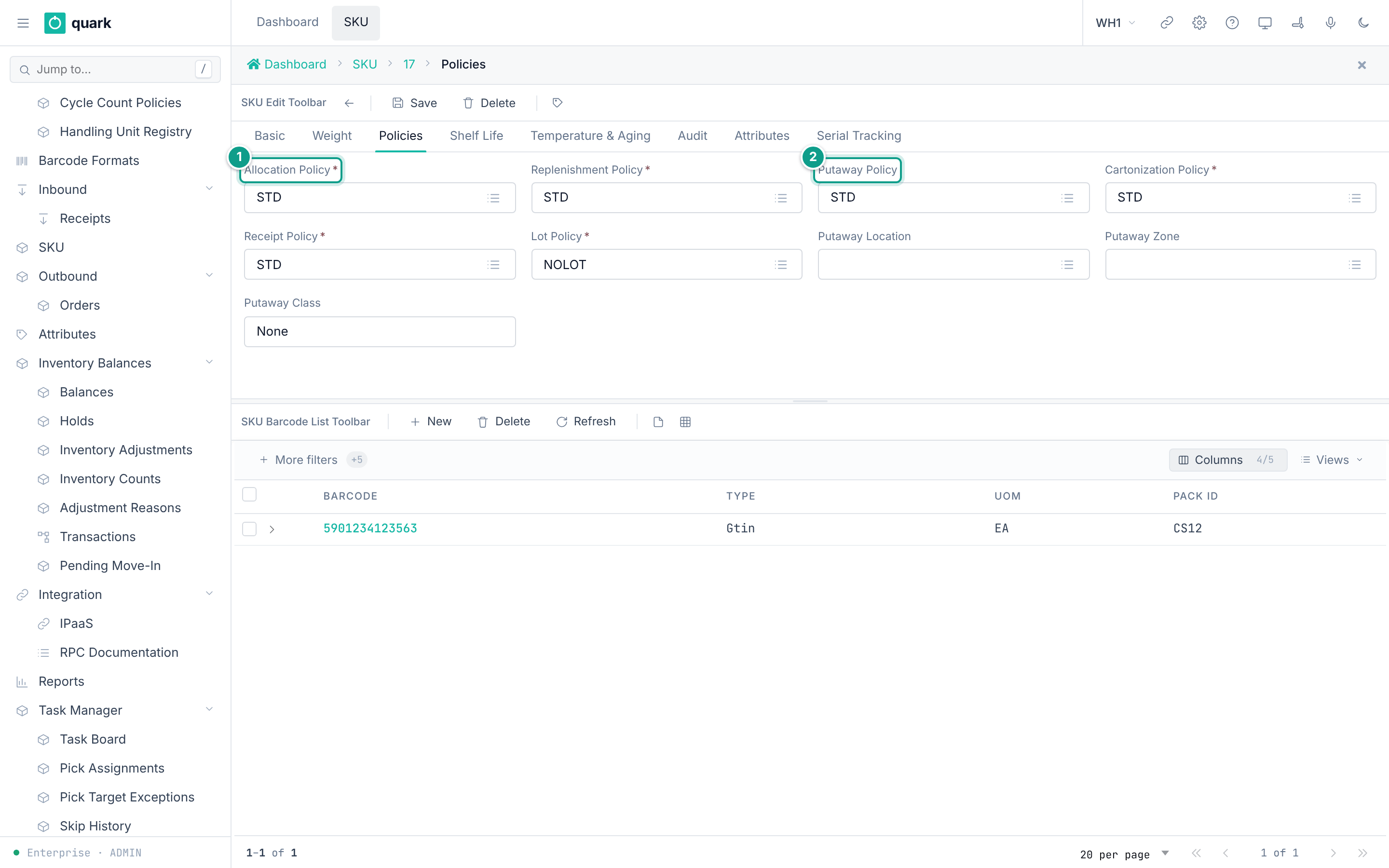Open the settings gear icon

point(1199,23)
